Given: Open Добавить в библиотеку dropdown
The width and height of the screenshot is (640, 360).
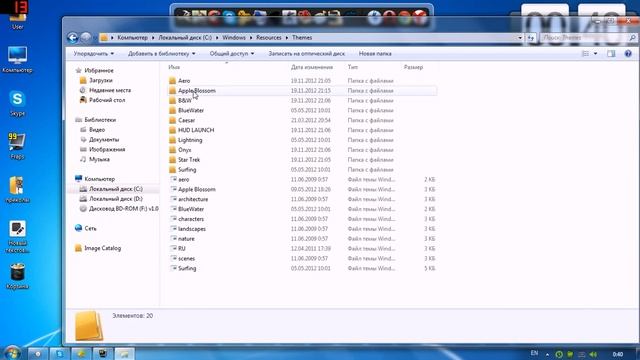Looking at the screenshot, I should point(162,53).
